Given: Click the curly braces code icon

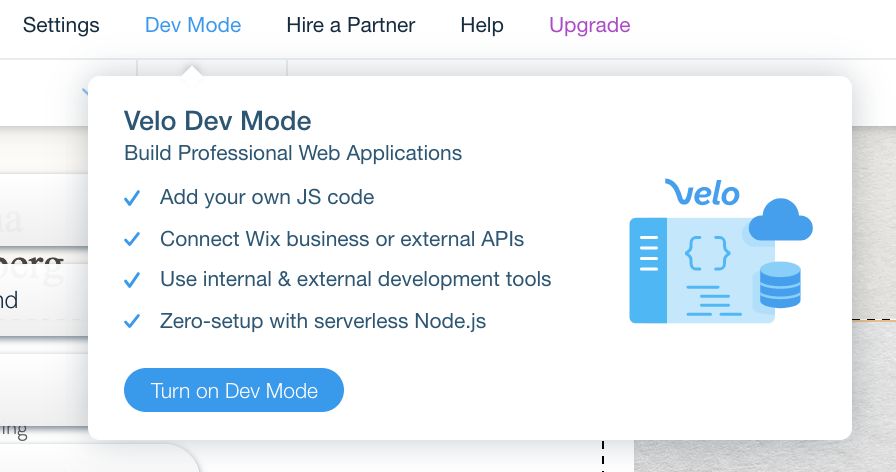Looking at the screenshot, I should tap(708, 254).
